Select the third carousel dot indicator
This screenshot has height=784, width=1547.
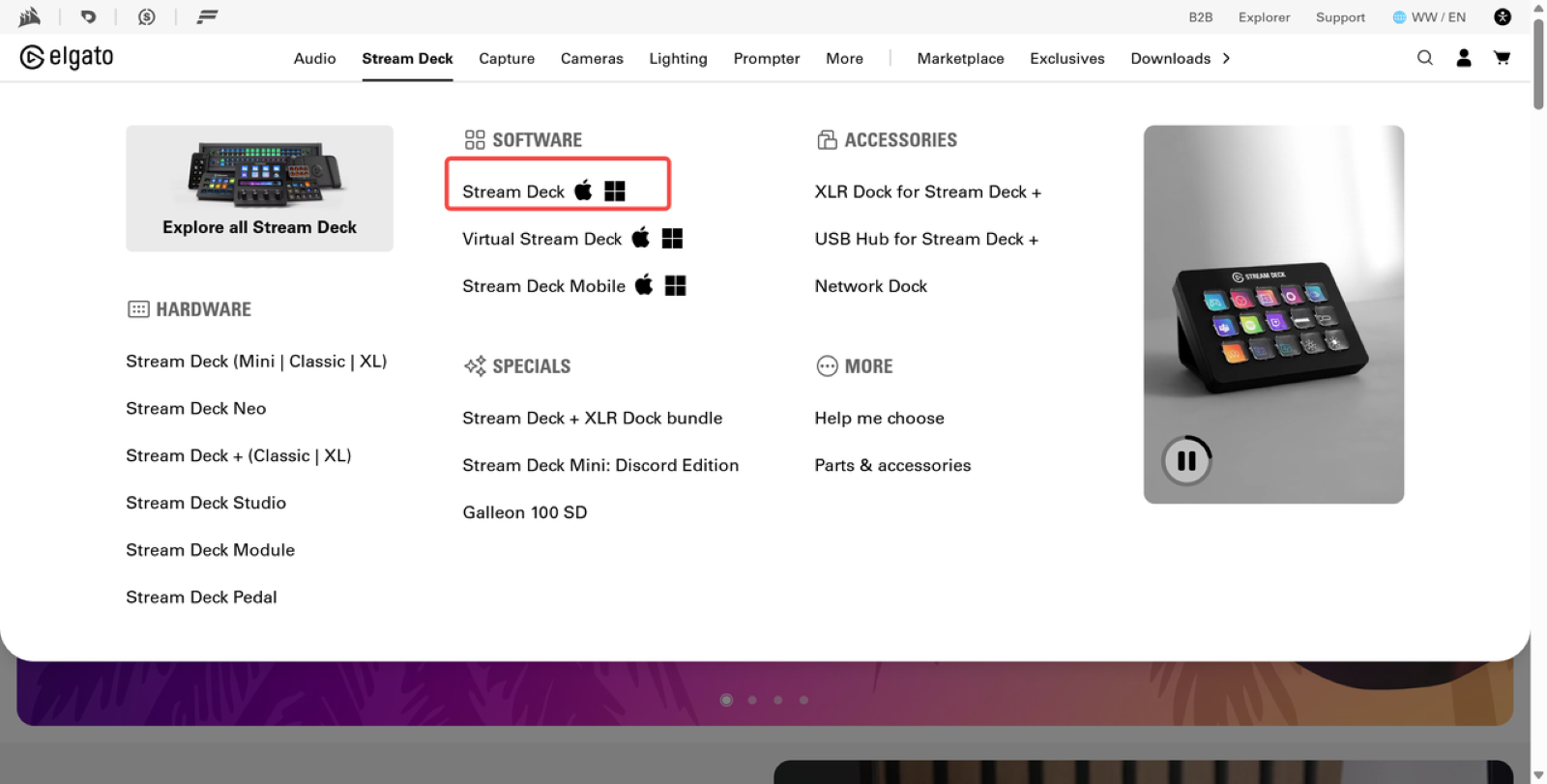point(777,700)
